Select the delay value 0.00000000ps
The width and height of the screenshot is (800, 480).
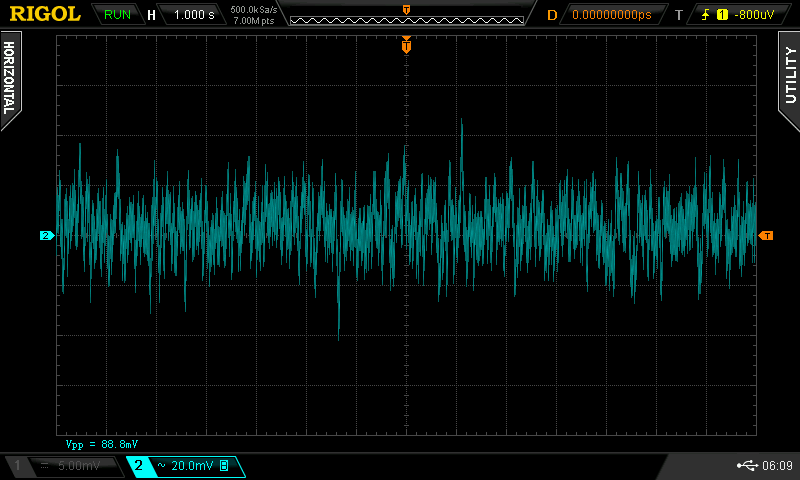point(612,15)
